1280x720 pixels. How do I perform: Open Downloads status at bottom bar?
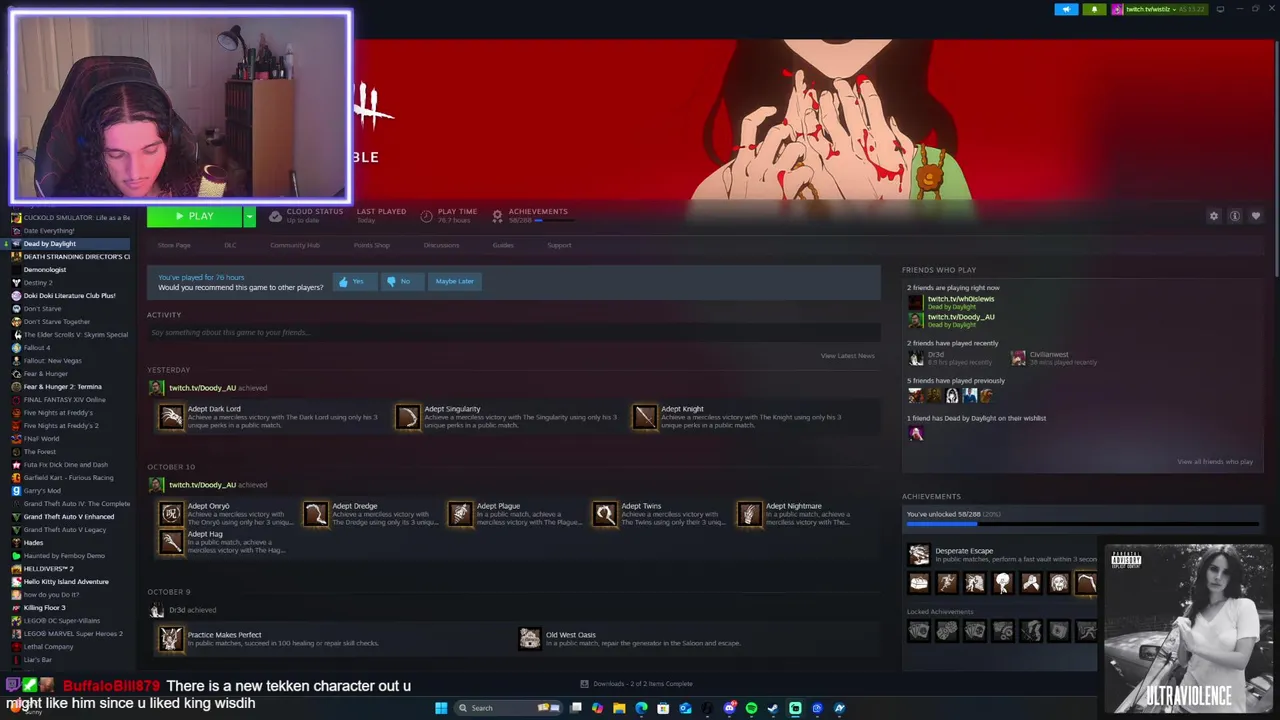click(x=636, y=684)
